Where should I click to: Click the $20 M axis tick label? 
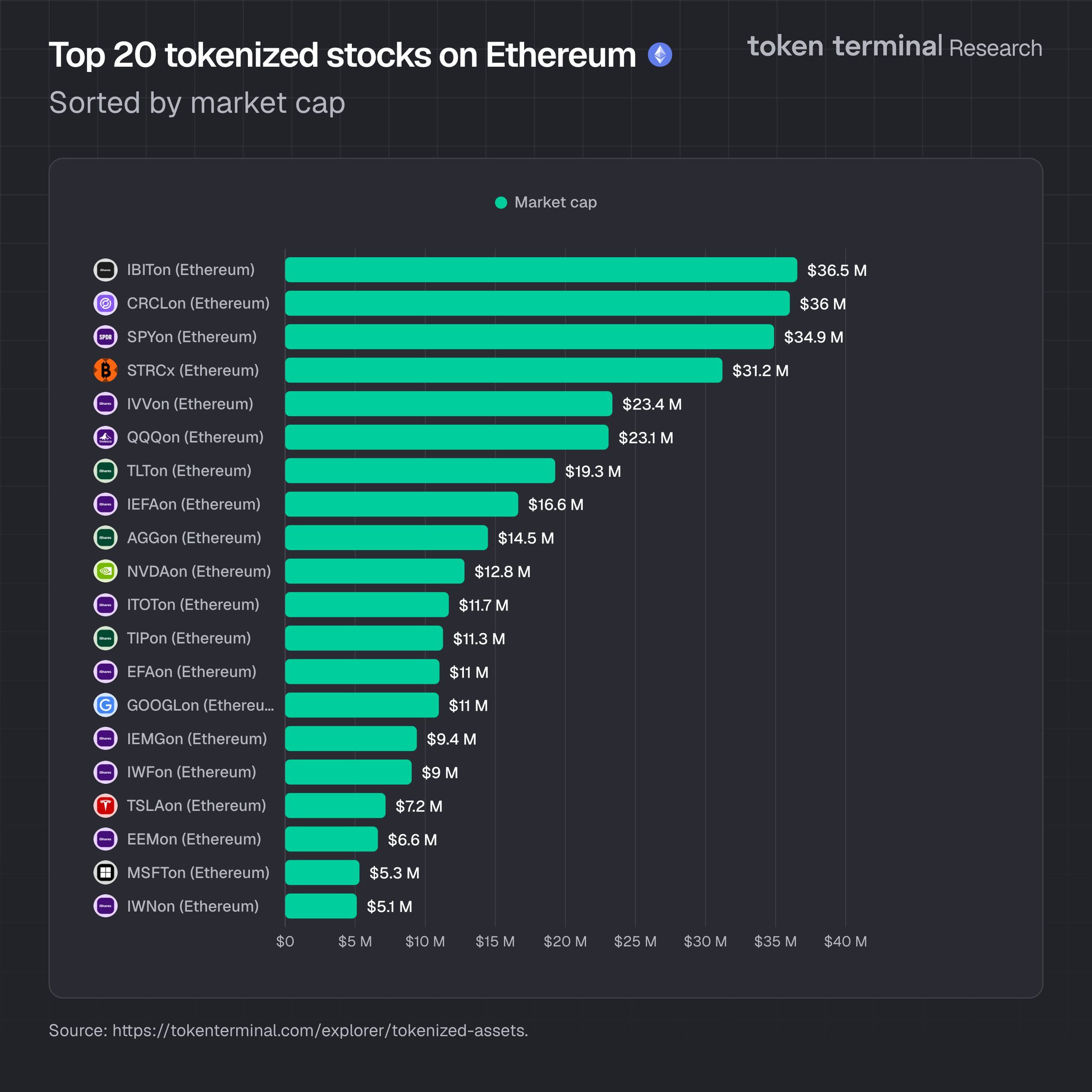pyautogui.click(x=565, y=942)
